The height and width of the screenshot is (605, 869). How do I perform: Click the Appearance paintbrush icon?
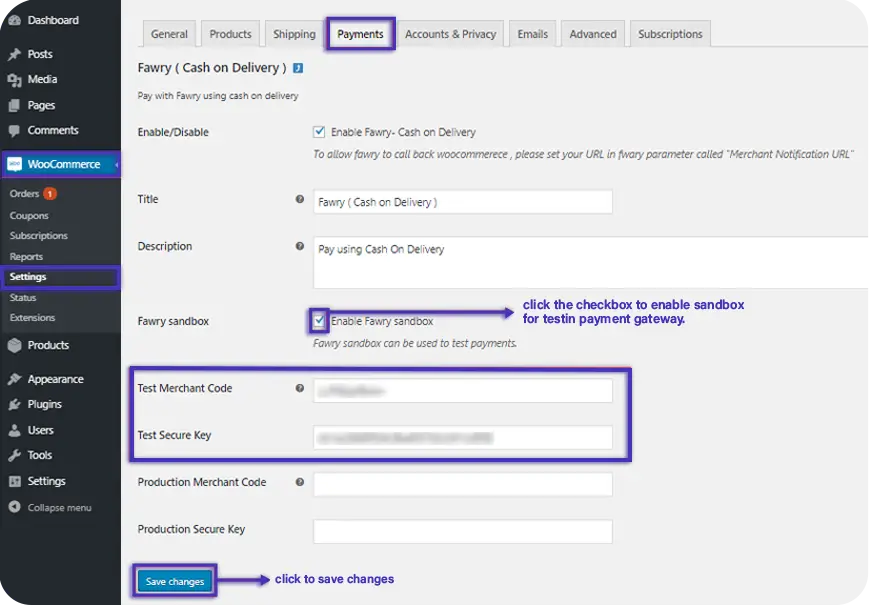(x=15, y=379)
